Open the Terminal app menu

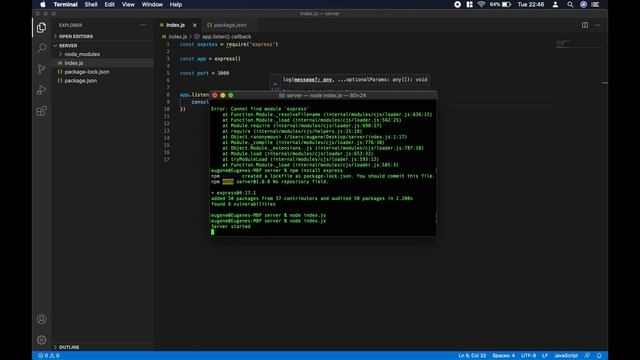click(65, 4)
